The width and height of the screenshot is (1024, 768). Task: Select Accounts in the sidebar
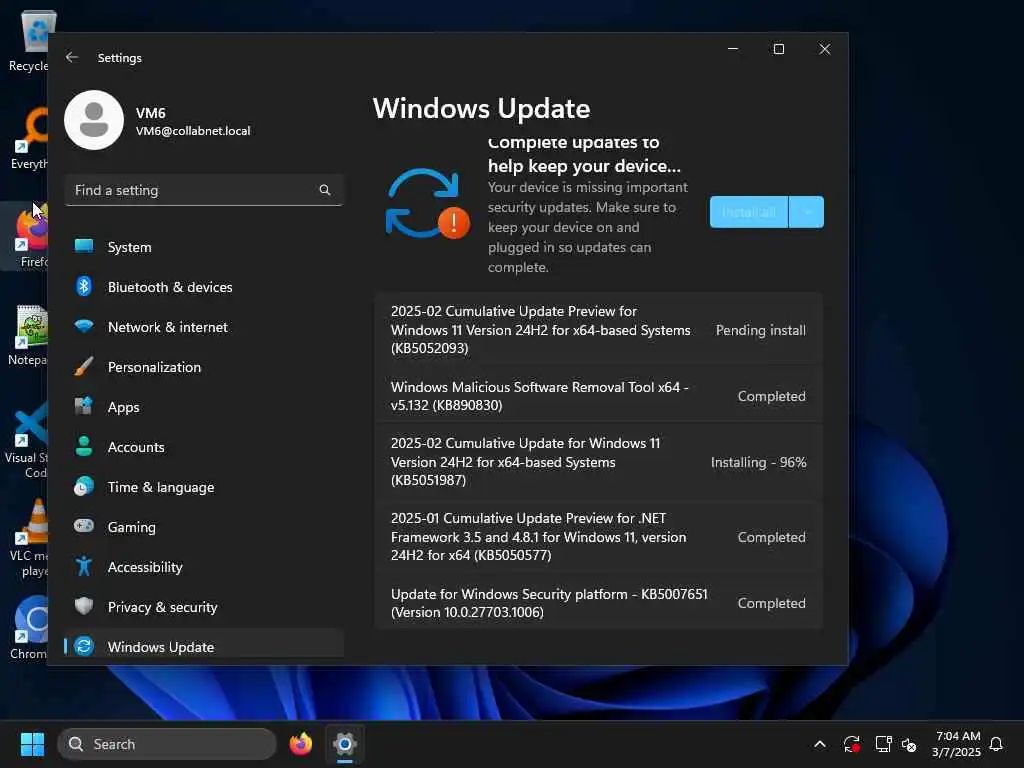204,447
